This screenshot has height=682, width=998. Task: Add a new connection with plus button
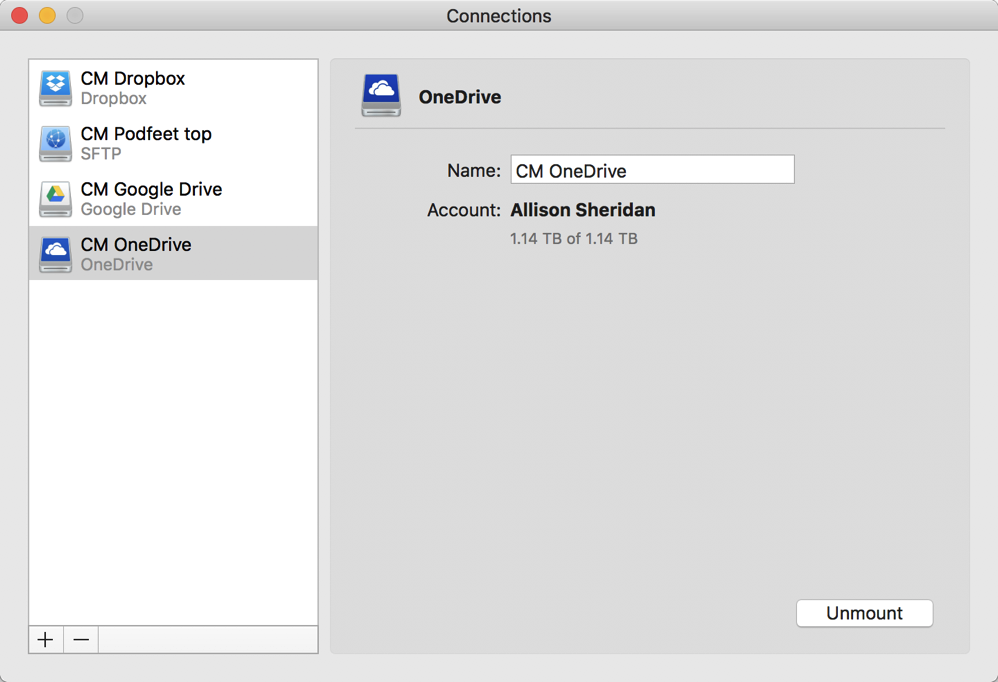[46, 639]
